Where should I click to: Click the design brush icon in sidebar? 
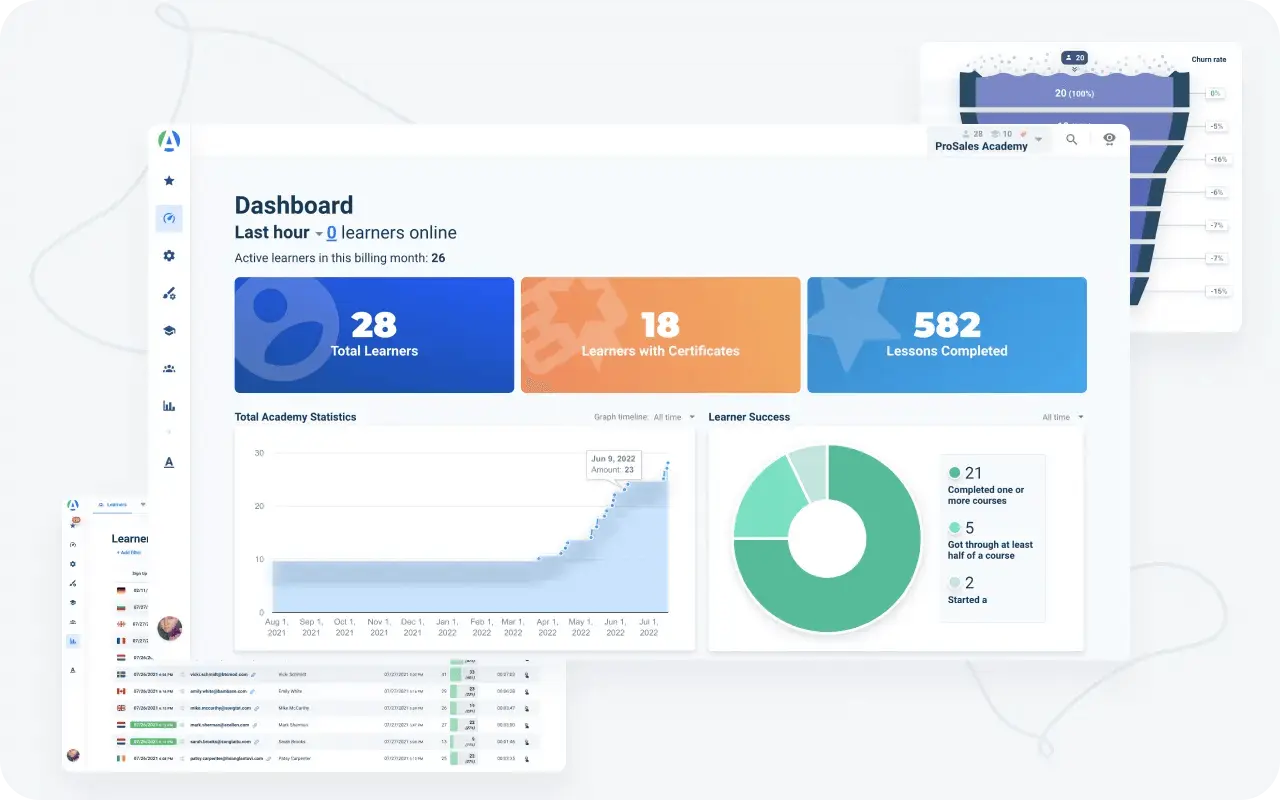click(x=169, y=293)
